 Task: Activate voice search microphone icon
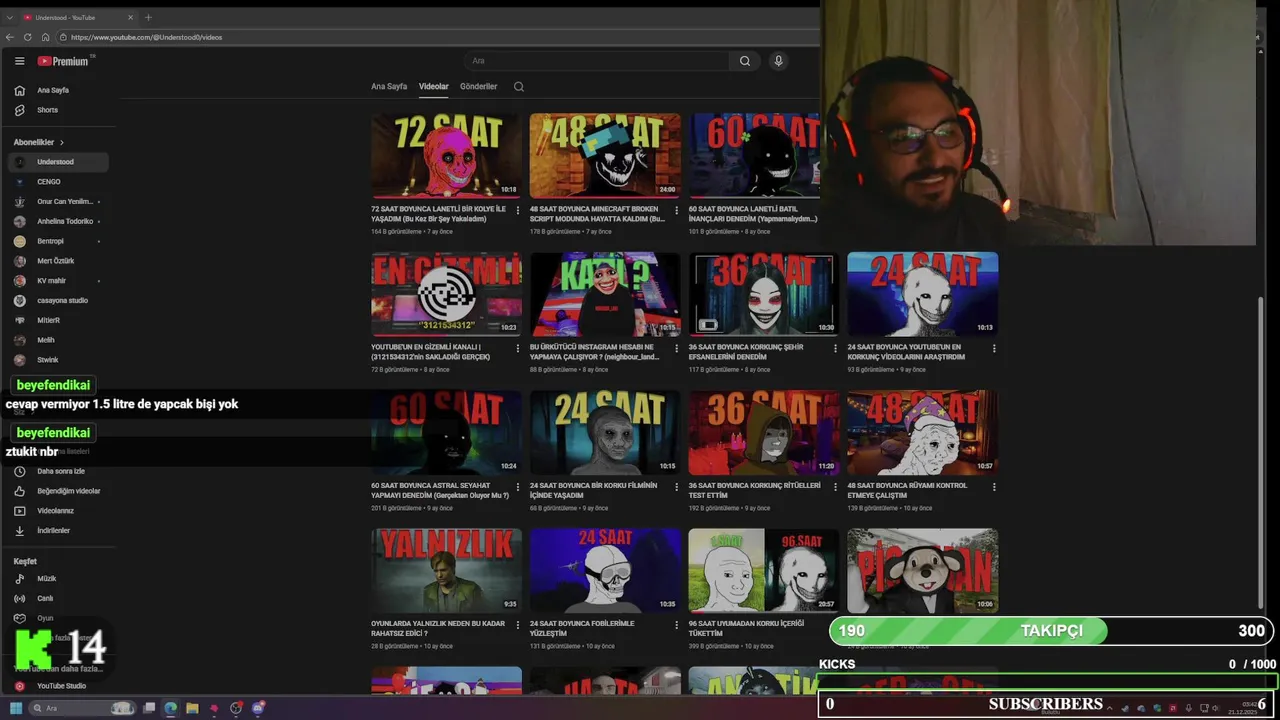pos(778,61)
